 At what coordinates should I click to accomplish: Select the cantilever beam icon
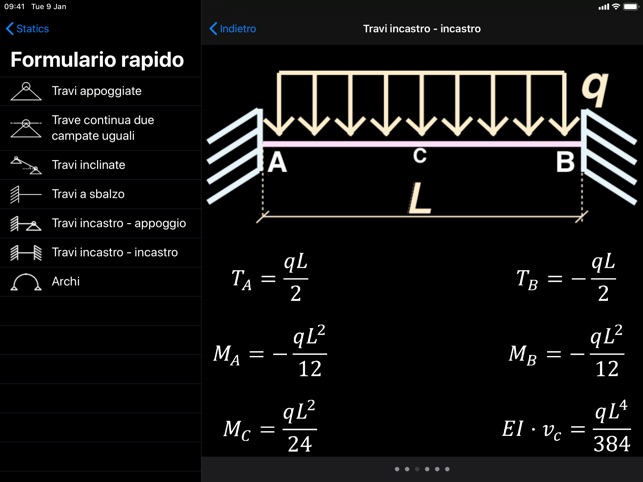click(26, 194)
